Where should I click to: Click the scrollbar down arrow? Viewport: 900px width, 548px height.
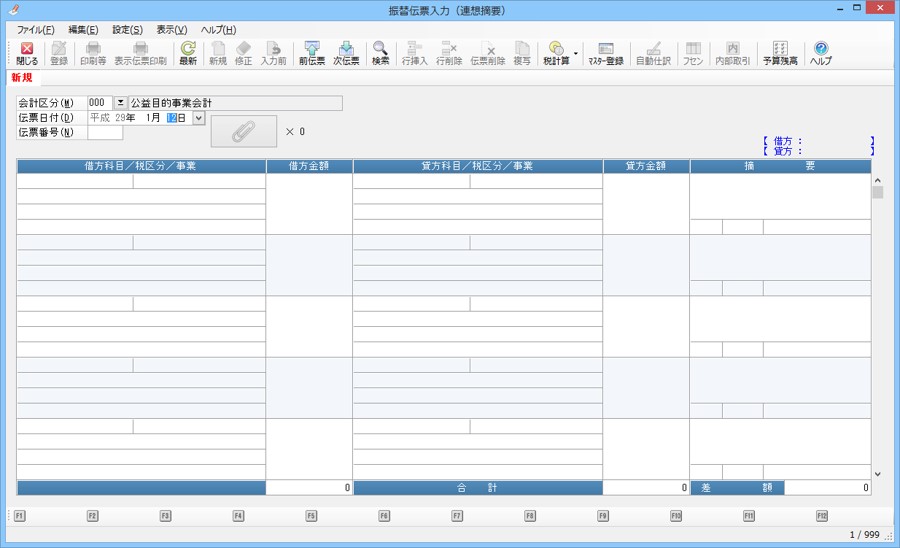tap(877, 474)
